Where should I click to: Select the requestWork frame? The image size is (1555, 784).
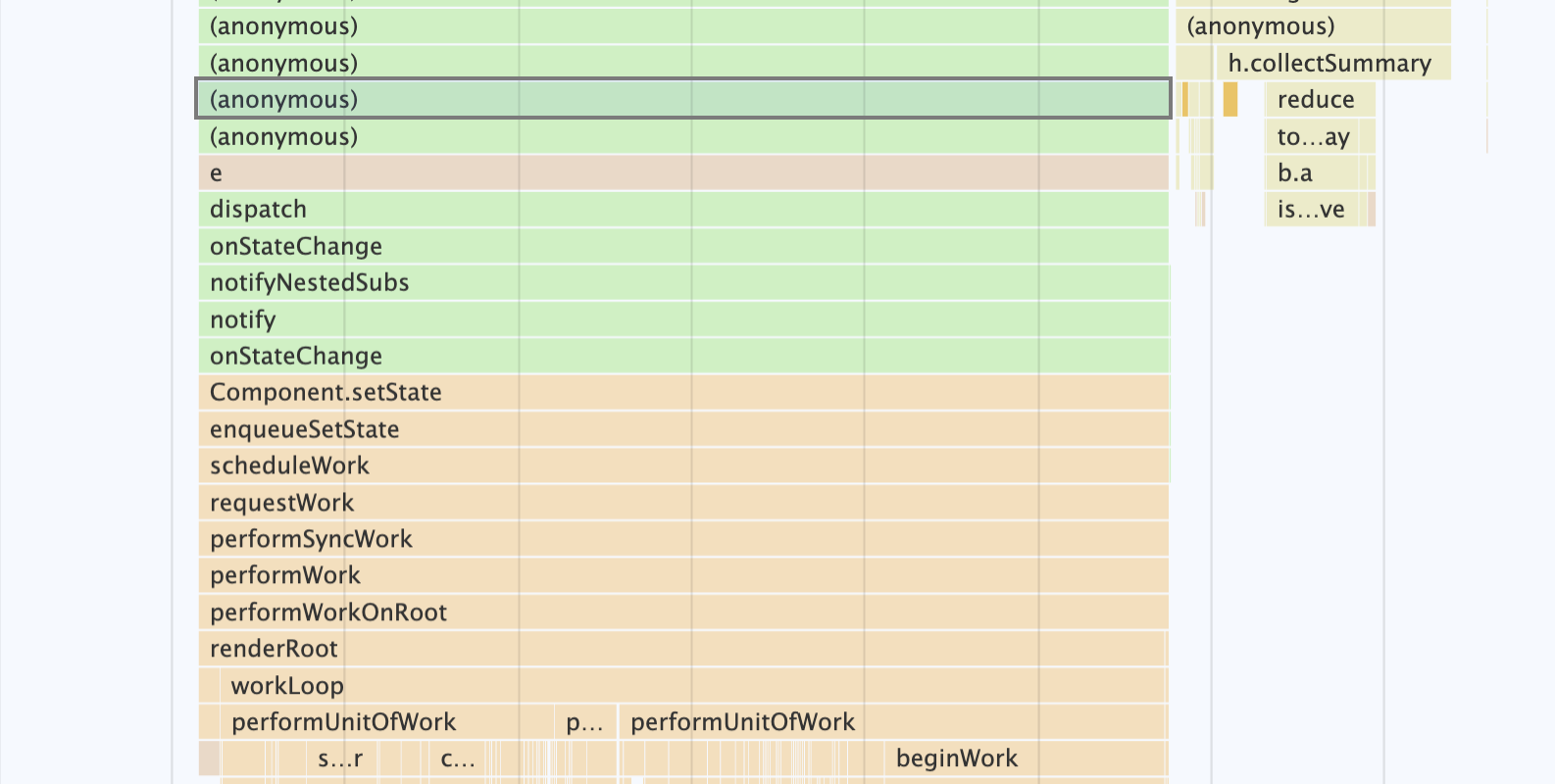[682, 504]
